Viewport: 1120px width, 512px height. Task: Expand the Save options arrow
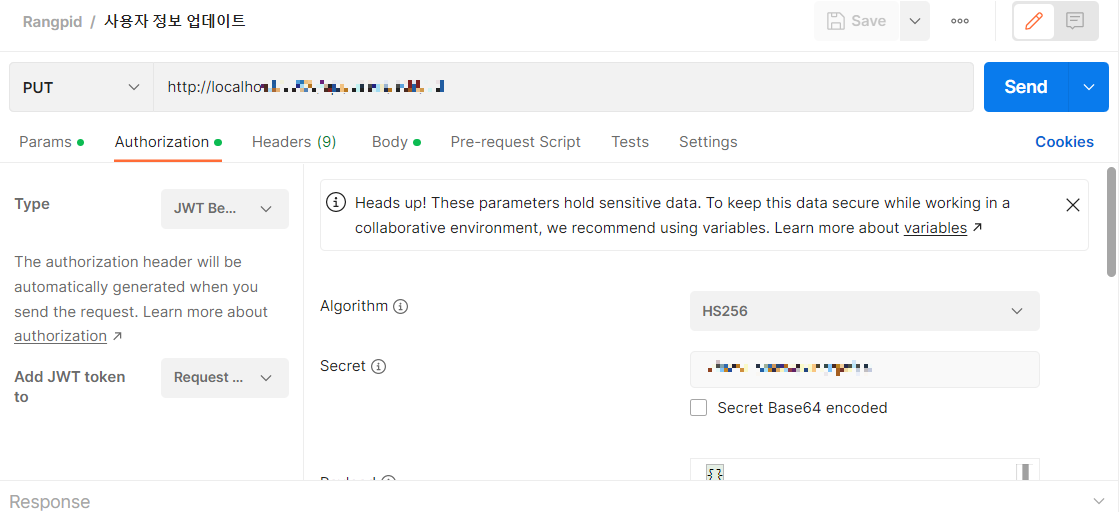click(914, 21)
